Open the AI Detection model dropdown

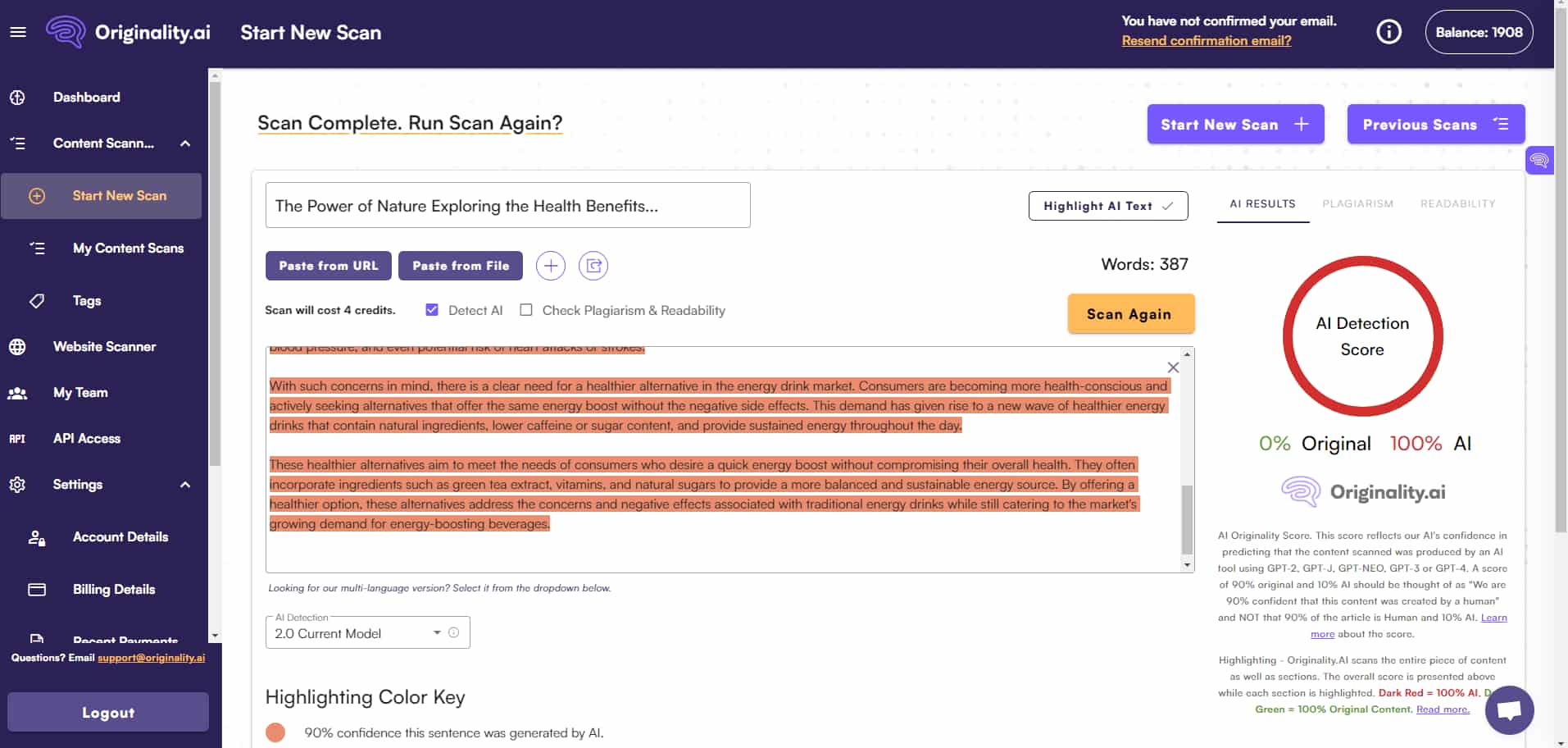(438, 632)
